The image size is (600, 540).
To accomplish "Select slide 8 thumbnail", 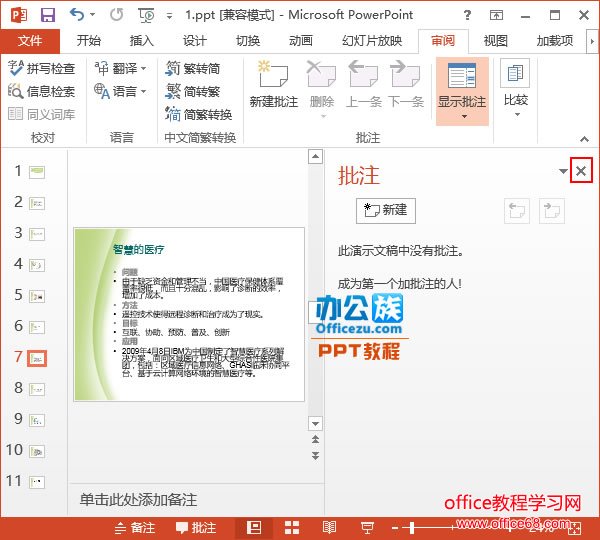I will tap(37, 389).
